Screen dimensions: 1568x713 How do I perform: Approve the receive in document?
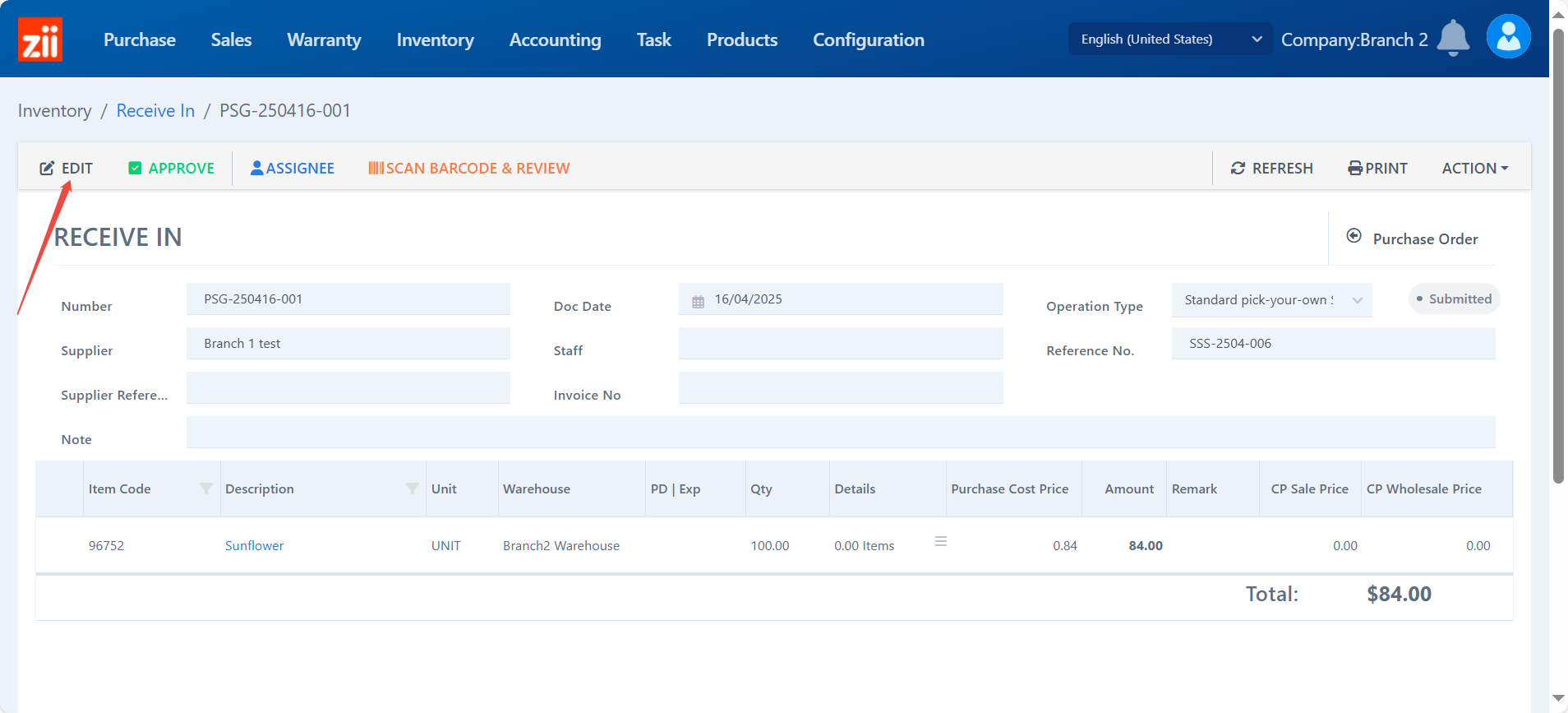[171, 169]
